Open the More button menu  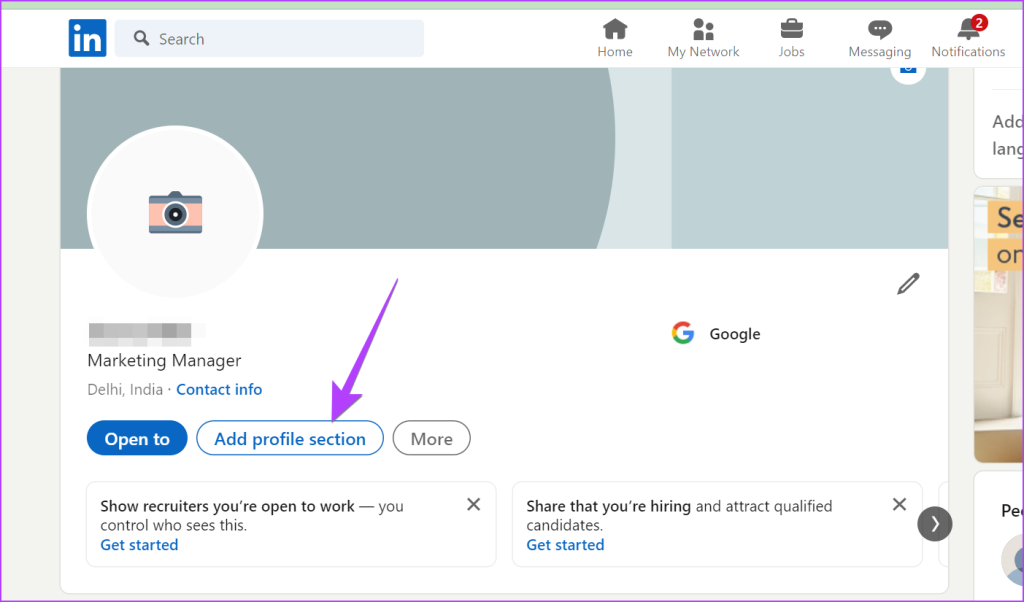pos(431,438)
